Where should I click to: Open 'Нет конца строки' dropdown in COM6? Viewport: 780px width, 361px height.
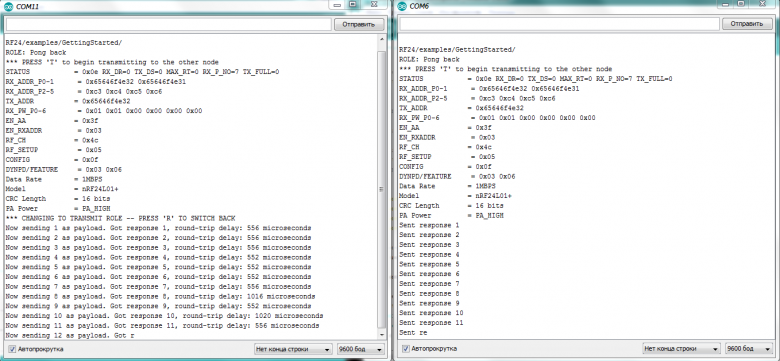(681, 349)
